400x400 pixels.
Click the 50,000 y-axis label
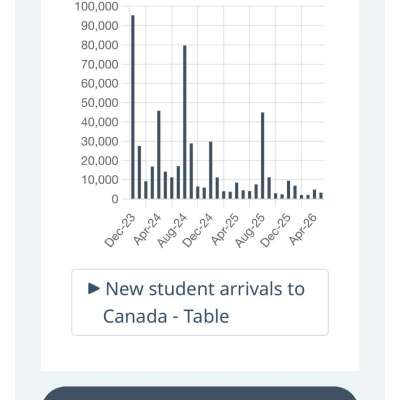[x=100, y=103]
